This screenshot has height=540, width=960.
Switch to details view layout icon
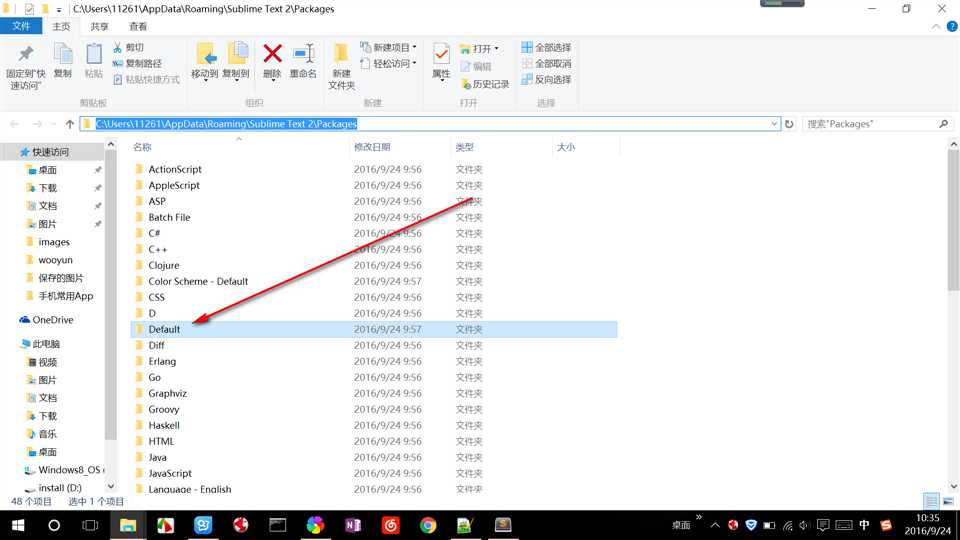pos(931,501)
